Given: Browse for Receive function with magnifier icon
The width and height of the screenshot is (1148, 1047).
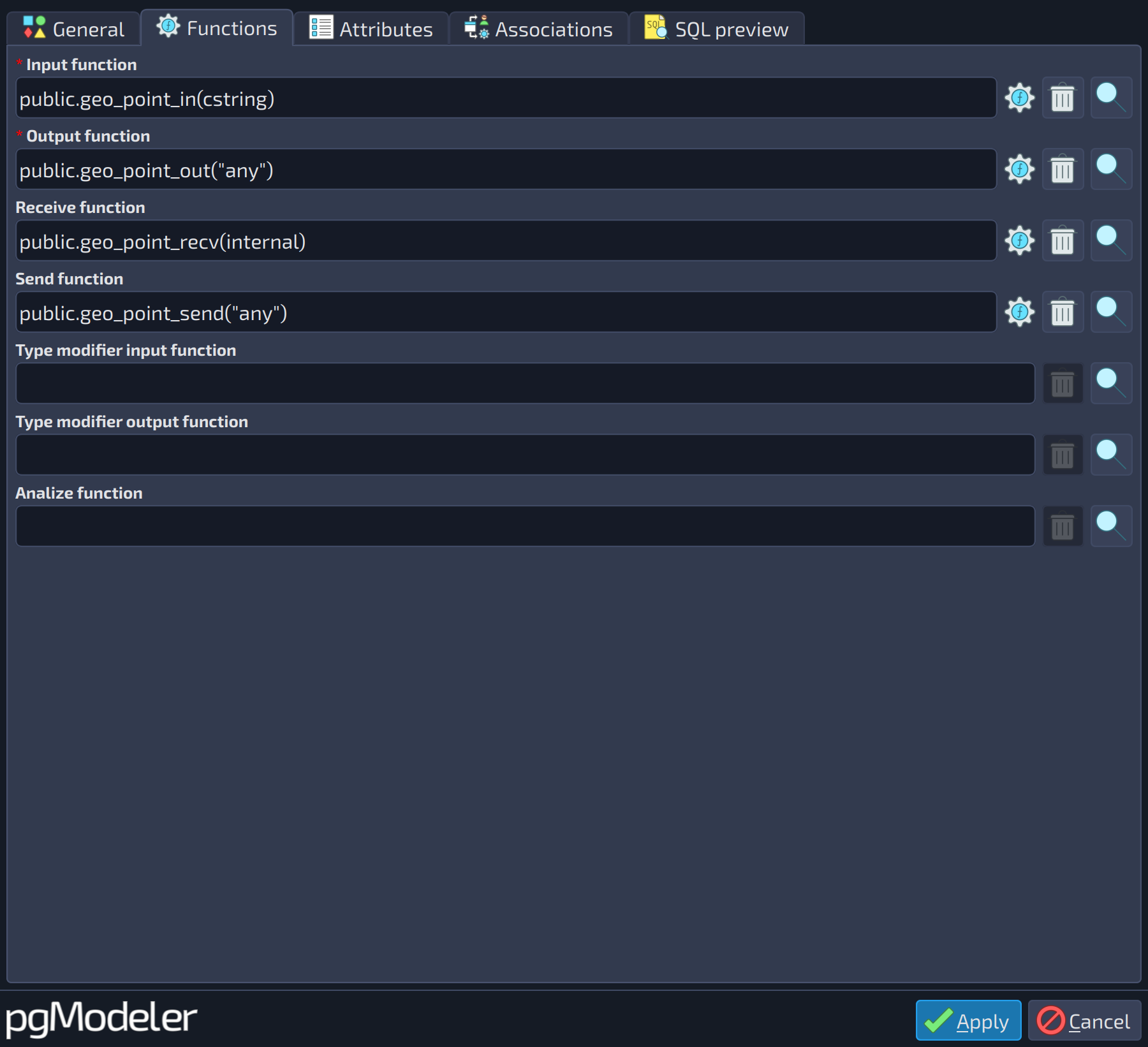Looking at the screenshot, I should tap(1111, 241).
